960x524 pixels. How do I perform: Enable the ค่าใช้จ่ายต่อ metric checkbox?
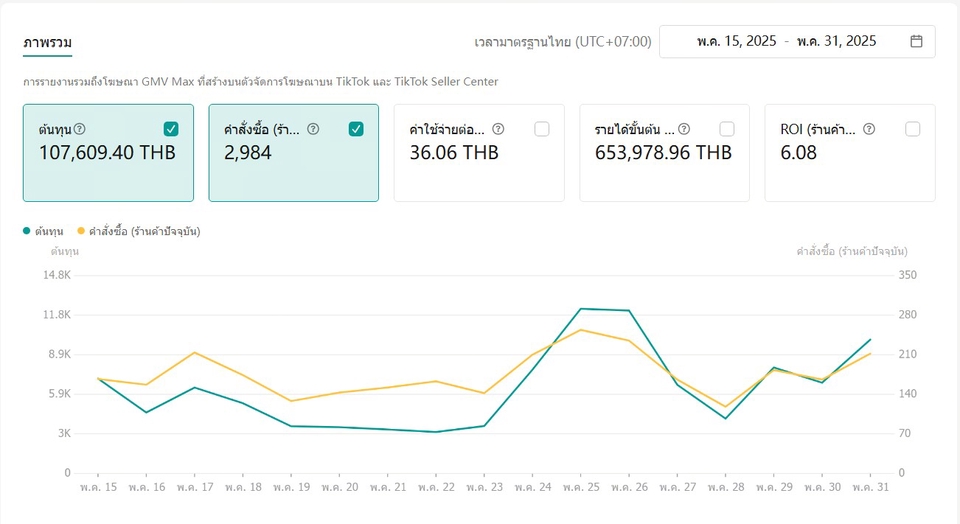tap(542, 129)
